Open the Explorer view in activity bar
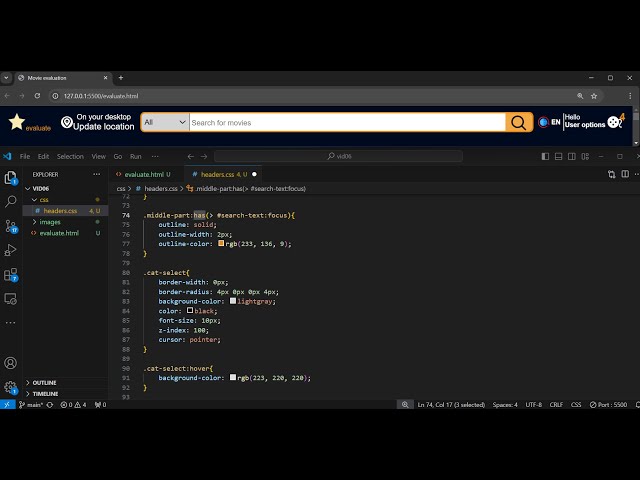Screen dimensions: 640x480 tap(10, 178)
